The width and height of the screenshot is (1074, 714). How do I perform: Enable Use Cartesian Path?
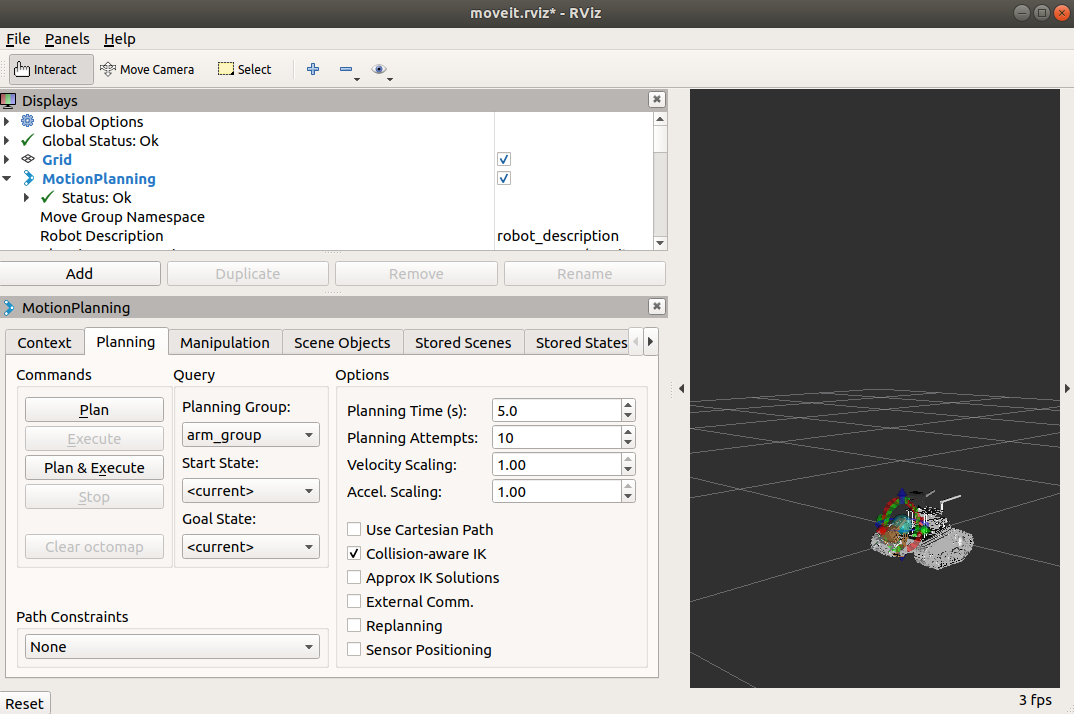[354, 529]
